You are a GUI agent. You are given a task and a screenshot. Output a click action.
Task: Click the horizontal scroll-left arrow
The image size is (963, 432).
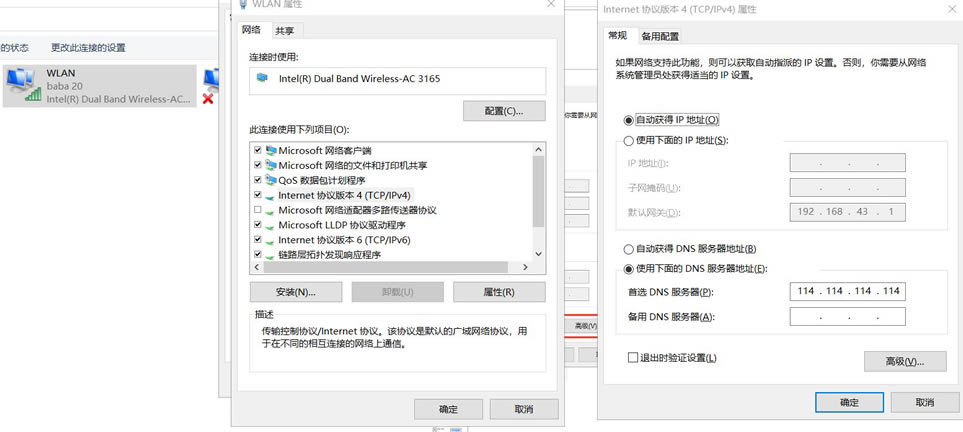(257, 267)
